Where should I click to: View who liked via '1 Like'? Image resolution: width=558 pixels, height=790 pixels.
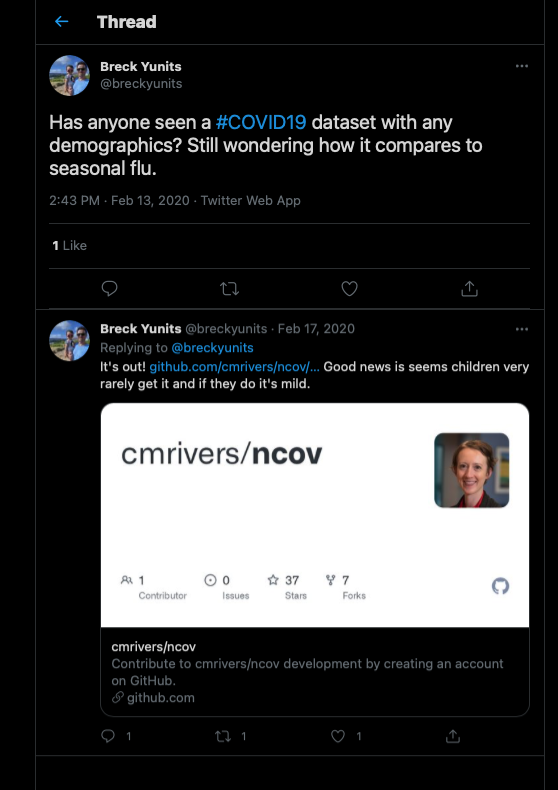[69, 245]
